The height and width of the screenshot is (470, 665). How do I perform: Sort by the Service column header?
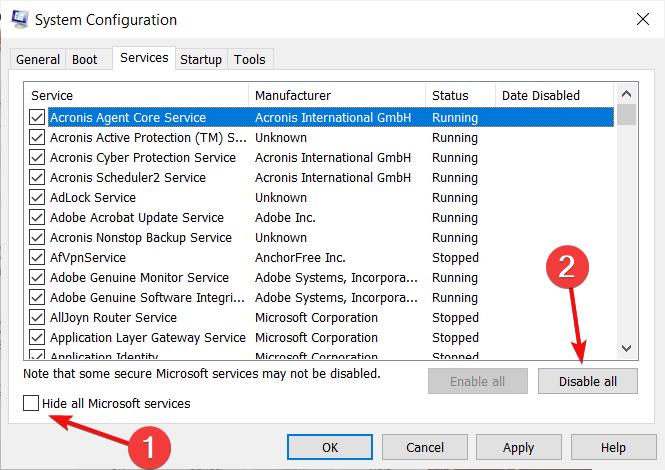[138, 95]
